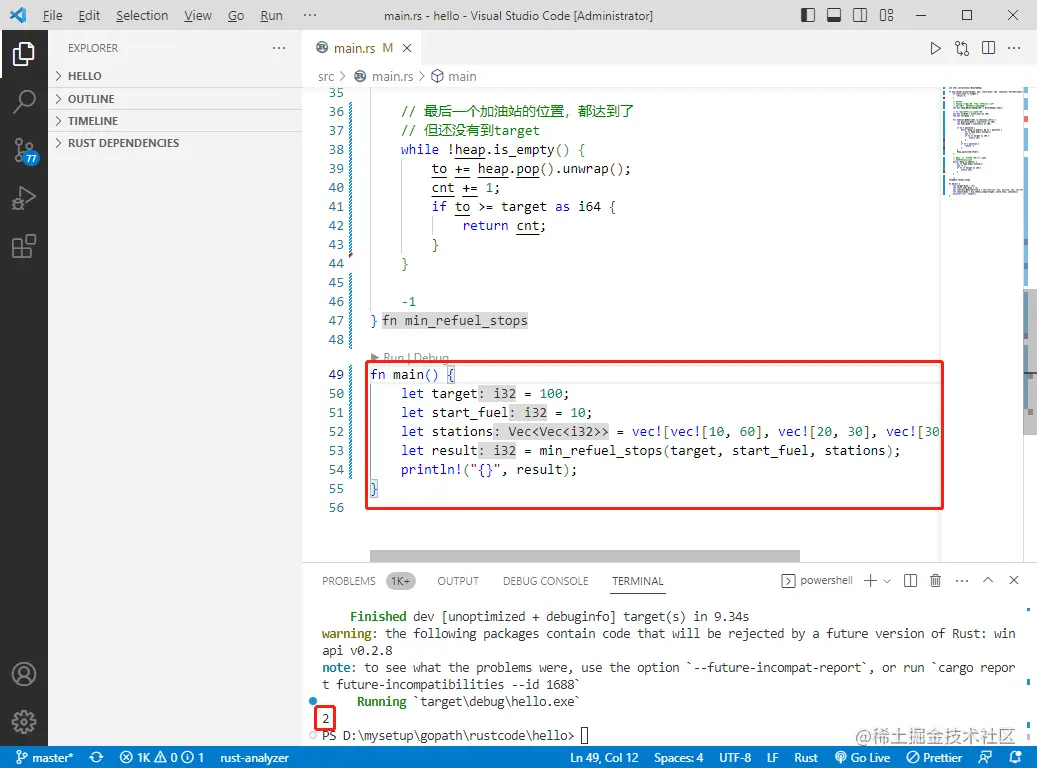This screenshot has width=1037, height=768.
Task: Close the main.rs editor tab
Action: (407, 48)
